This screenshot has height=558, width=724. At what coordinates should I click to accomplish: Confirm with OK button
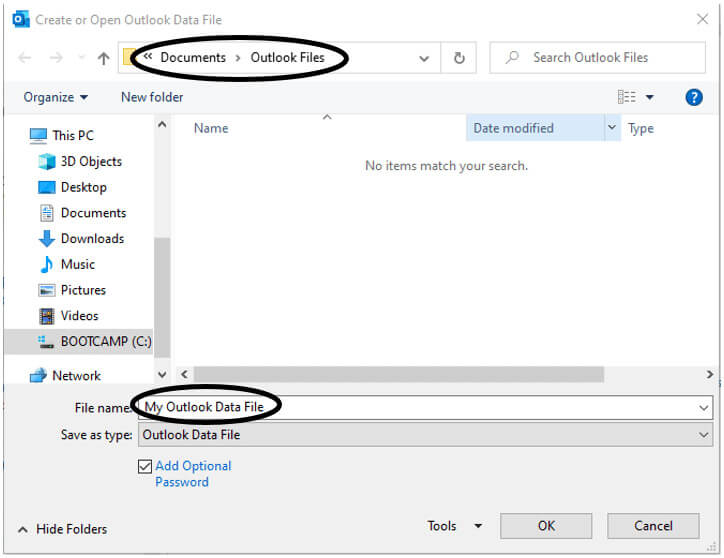[x=546, y=526]
